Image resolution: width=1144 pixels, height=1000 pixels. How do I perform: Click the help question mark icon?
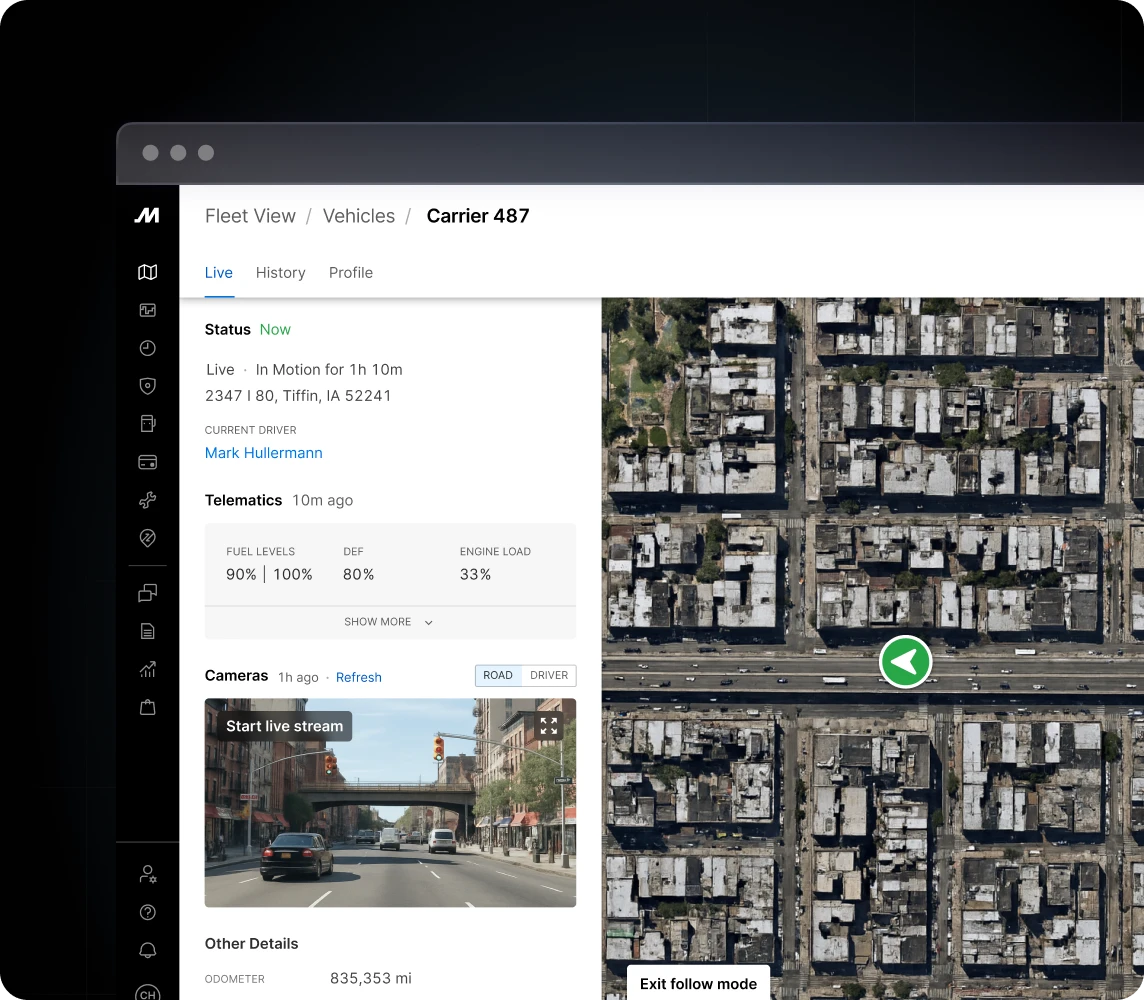148,912
